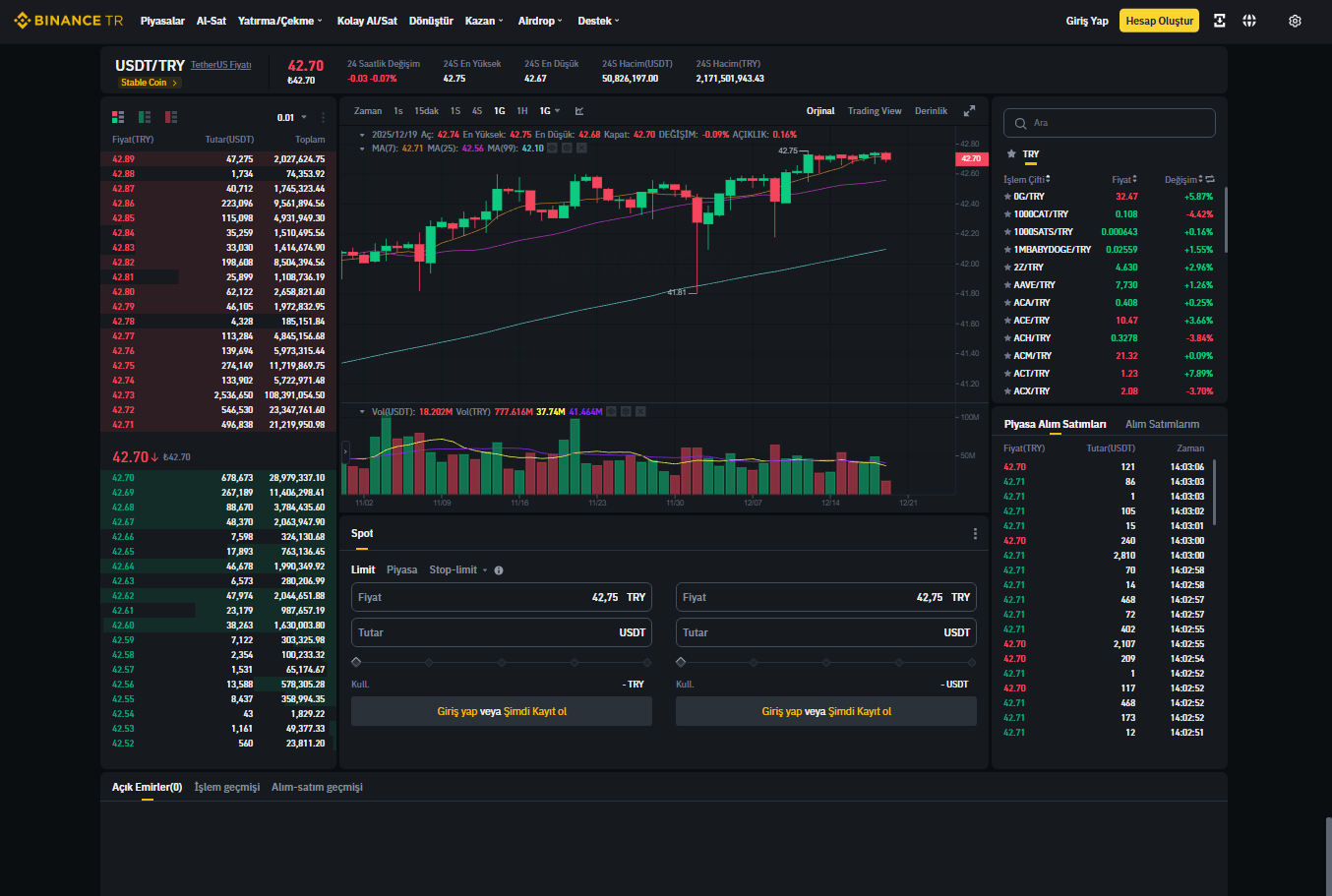The width and height of the screenshot is (1332, 896).
Task: Select the 15dak chart interval
Action: (x=427, y=111)
